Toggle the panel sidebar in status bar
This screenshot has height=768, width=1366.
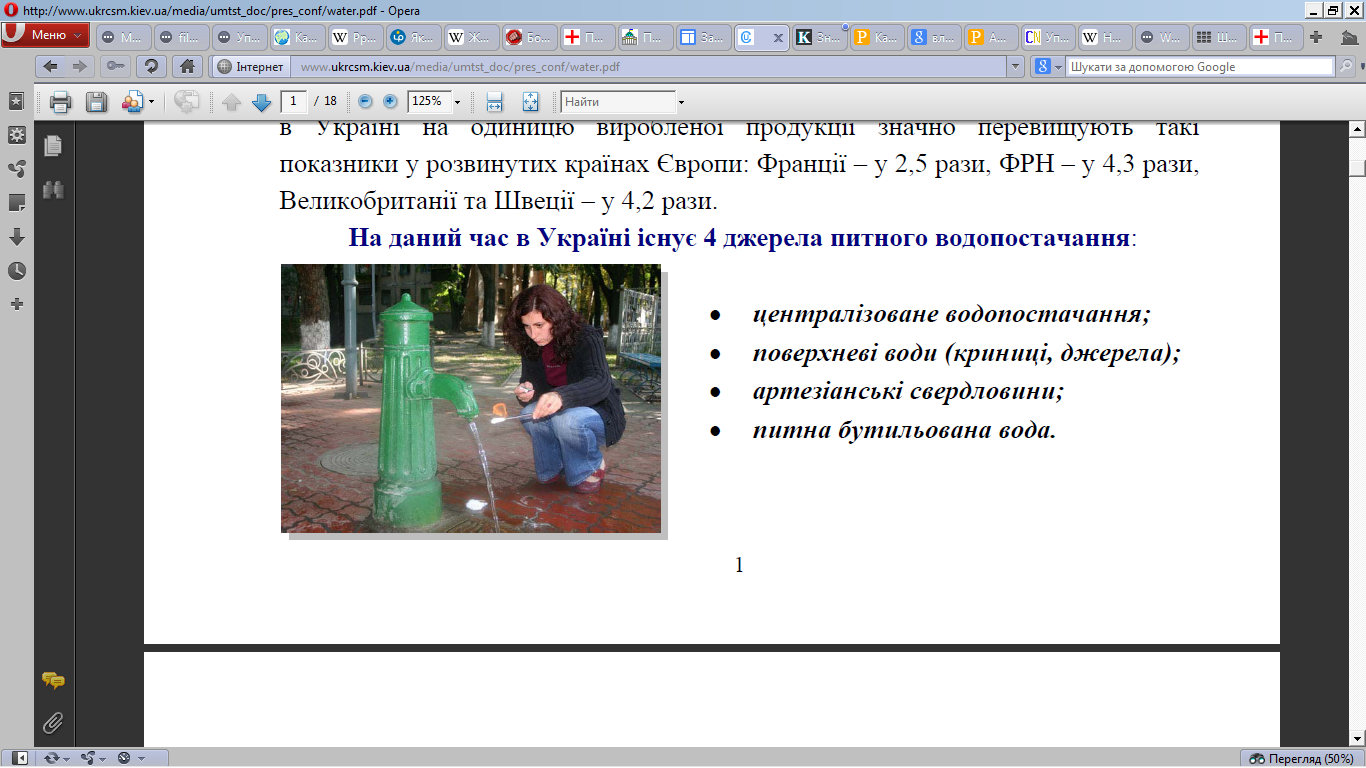(19, 758)
